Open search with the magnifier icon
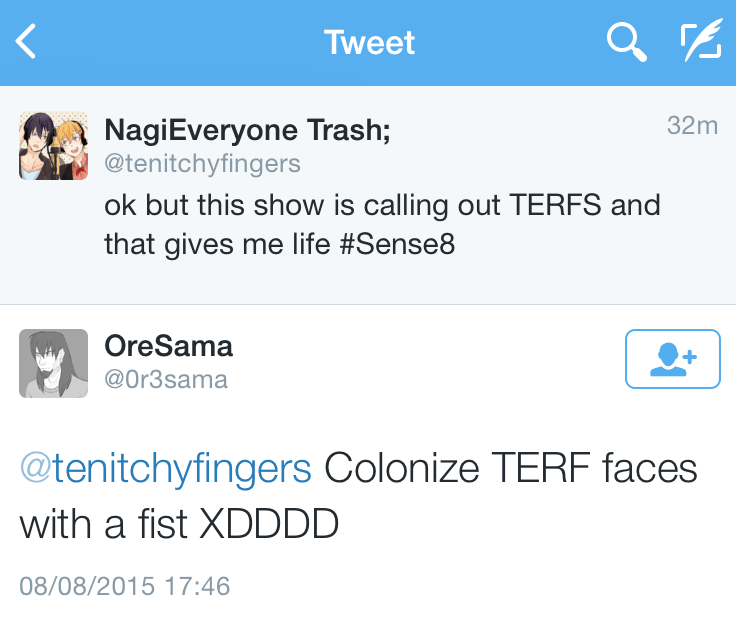Image resolution: width=736 pixels, height=625 pixels. click(x=626, y=42)
